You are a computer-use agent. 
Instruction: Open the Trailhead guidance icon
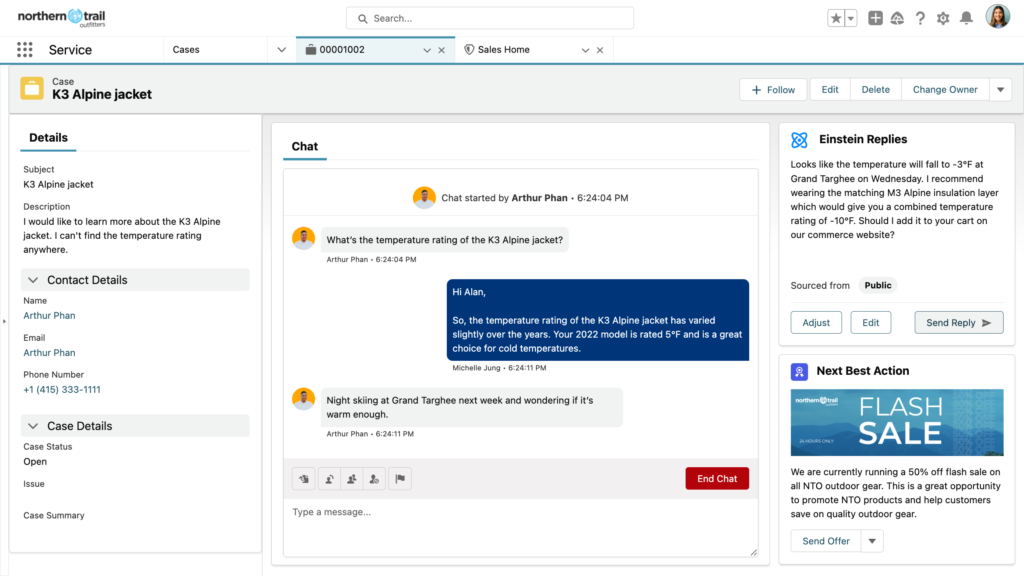click(897, 18)
